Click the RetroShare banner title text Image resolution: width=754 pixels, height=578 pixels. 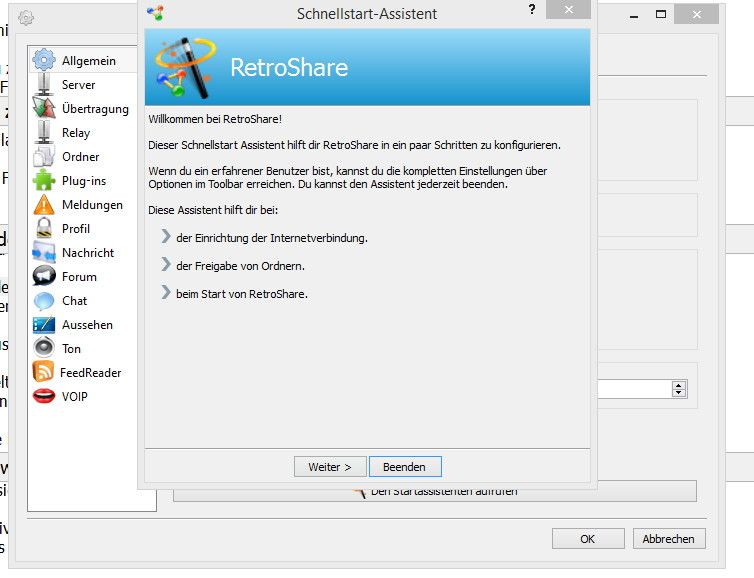tap(289, 67)
